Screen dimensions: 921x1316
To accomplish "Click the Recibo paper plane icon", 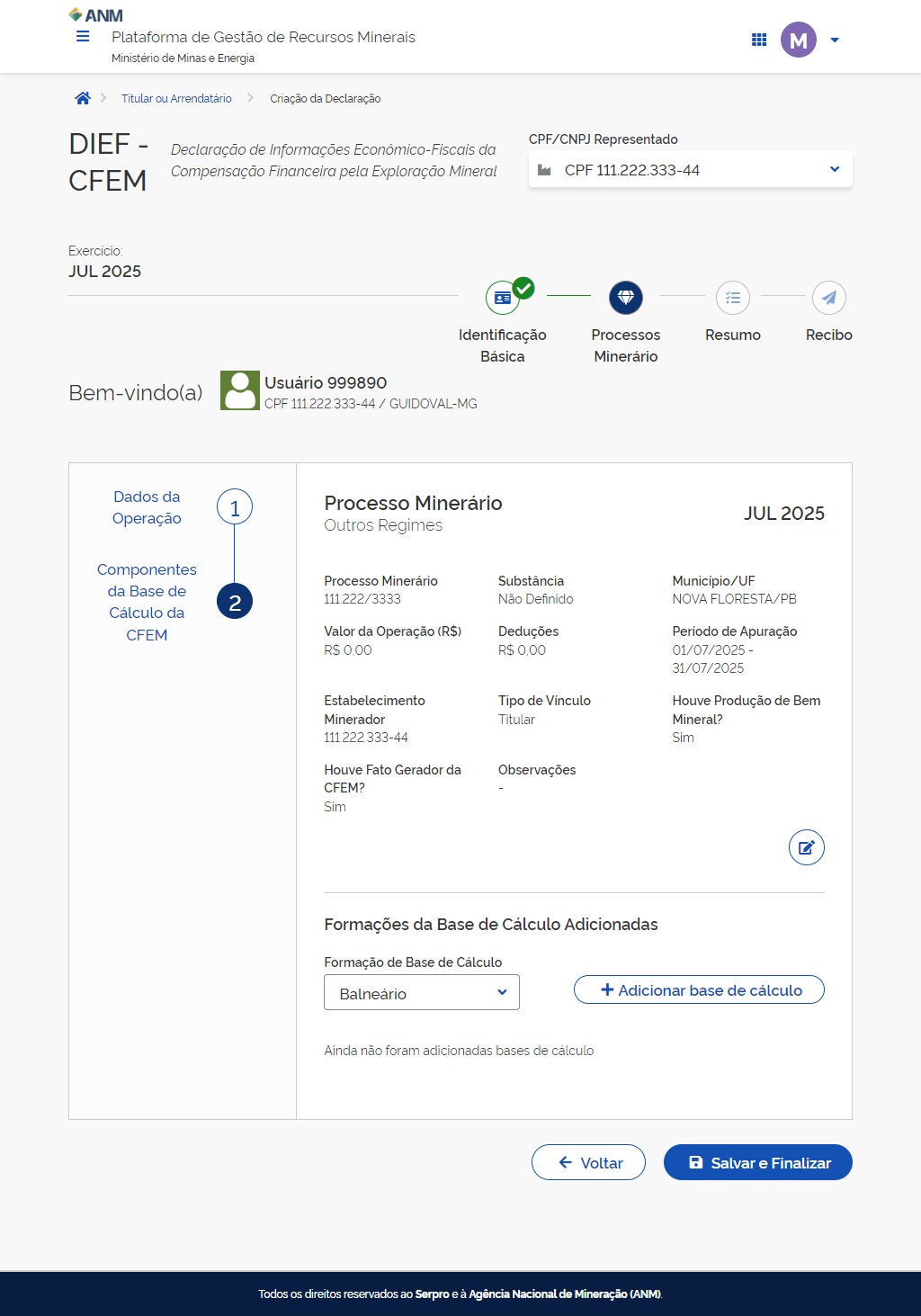I will tap(828, 298).
